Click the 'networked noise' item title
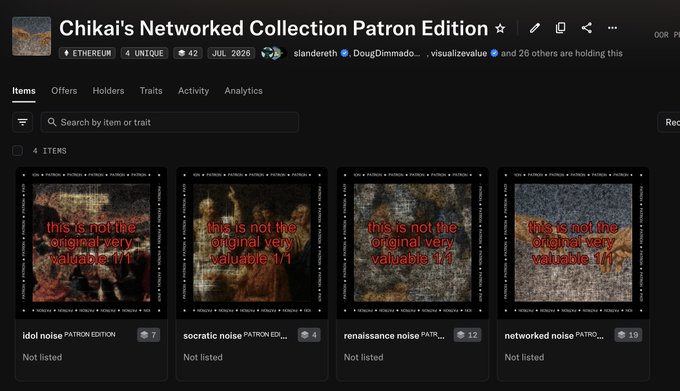This screenshot has width=680, height=391. pos(539,336)
